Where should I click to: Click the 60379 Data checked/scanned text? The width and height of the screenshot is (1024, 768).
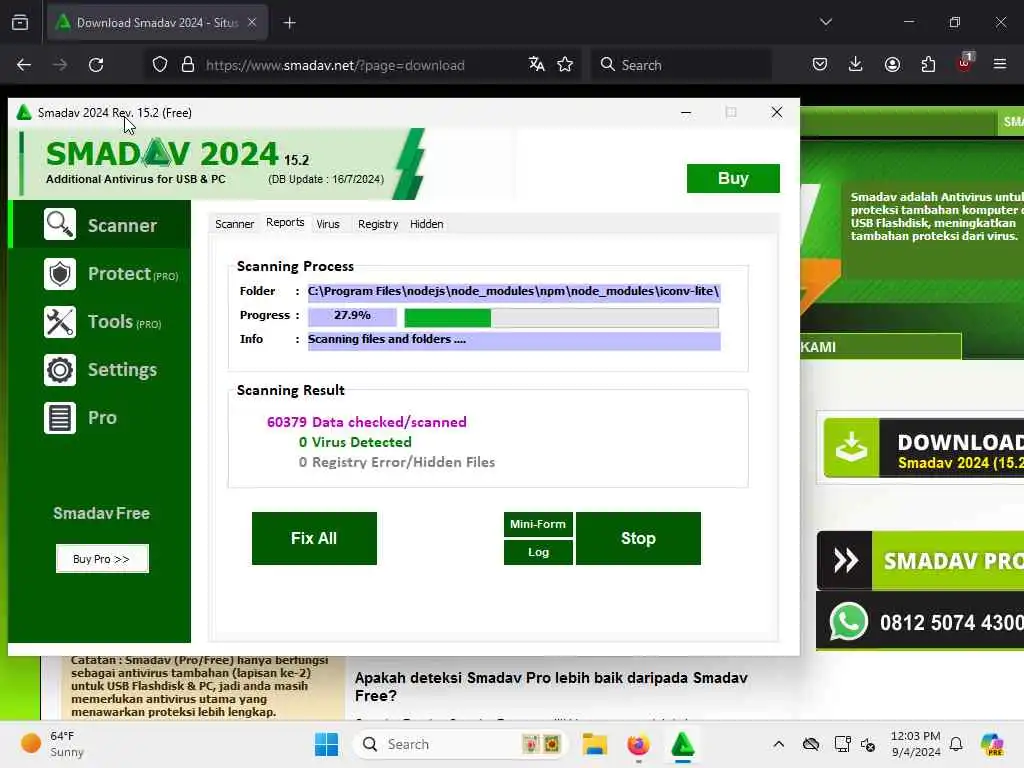[366, 422]
